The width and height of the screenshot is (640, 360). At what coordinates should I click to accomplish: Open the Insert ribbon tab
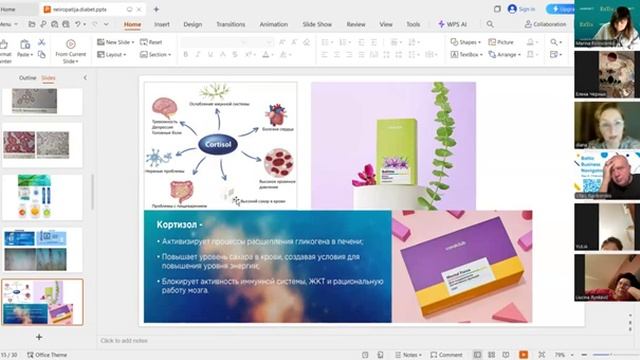pos(162,24)
